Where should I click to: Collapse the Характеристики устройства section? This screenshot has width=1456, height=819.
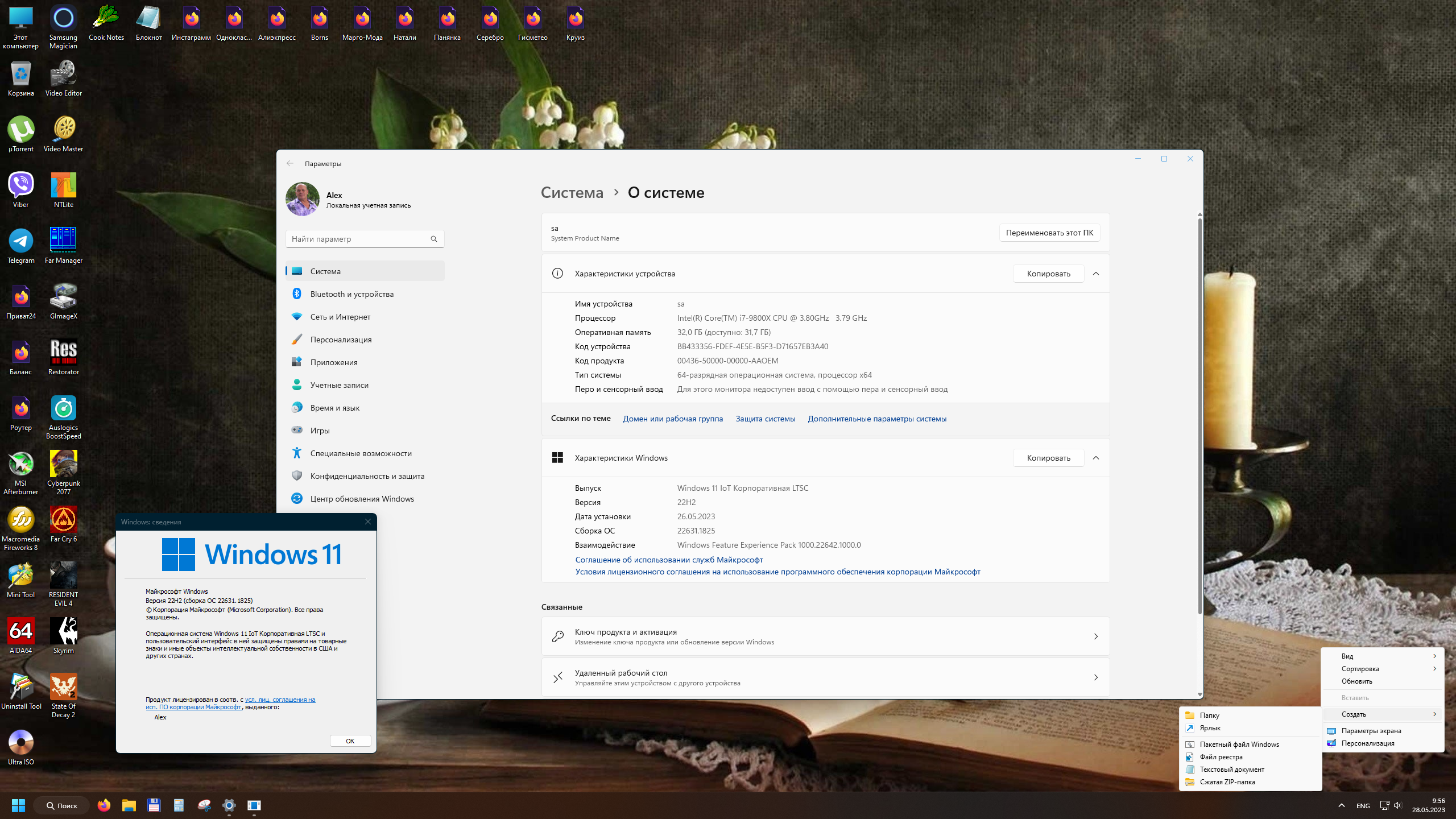click(1096, 274)
